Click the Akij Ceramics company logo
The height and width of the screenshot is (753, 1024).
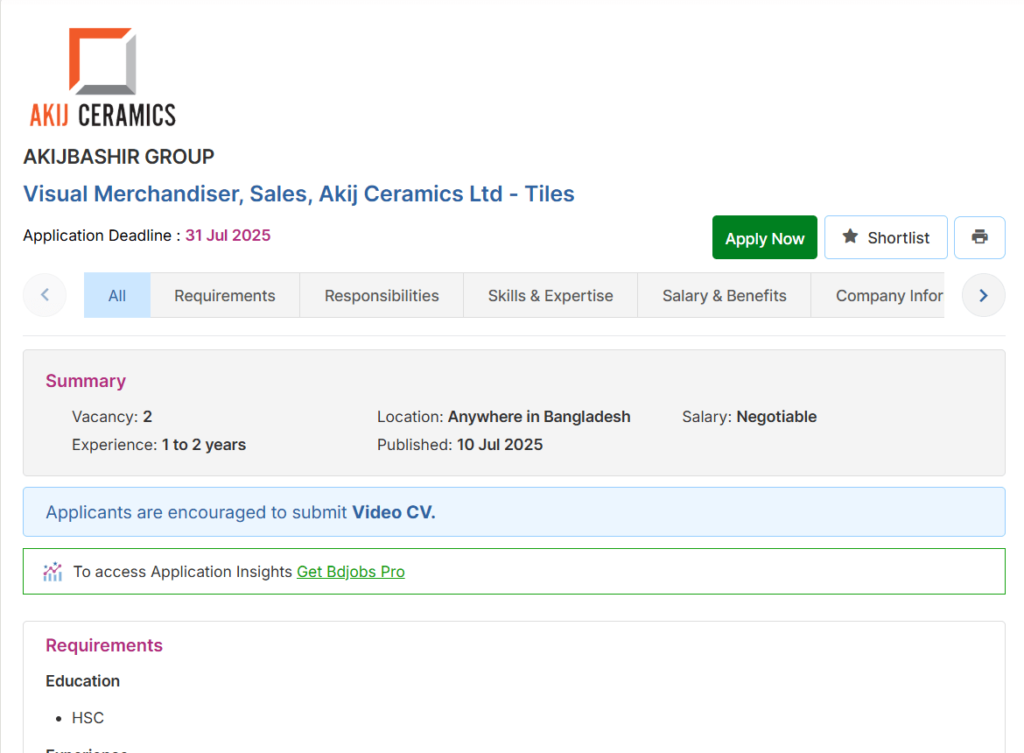coord(103,77)
